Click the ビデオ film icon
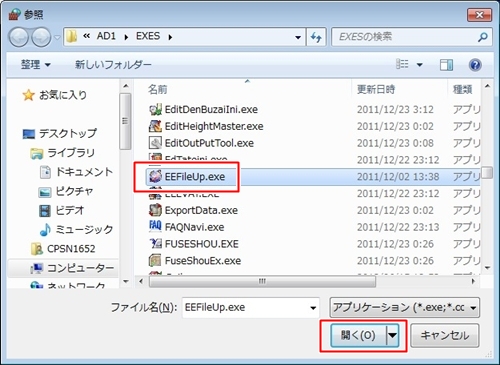Image resolution: width=500 pixels, height=365 pixels. [x=45, y=211]
